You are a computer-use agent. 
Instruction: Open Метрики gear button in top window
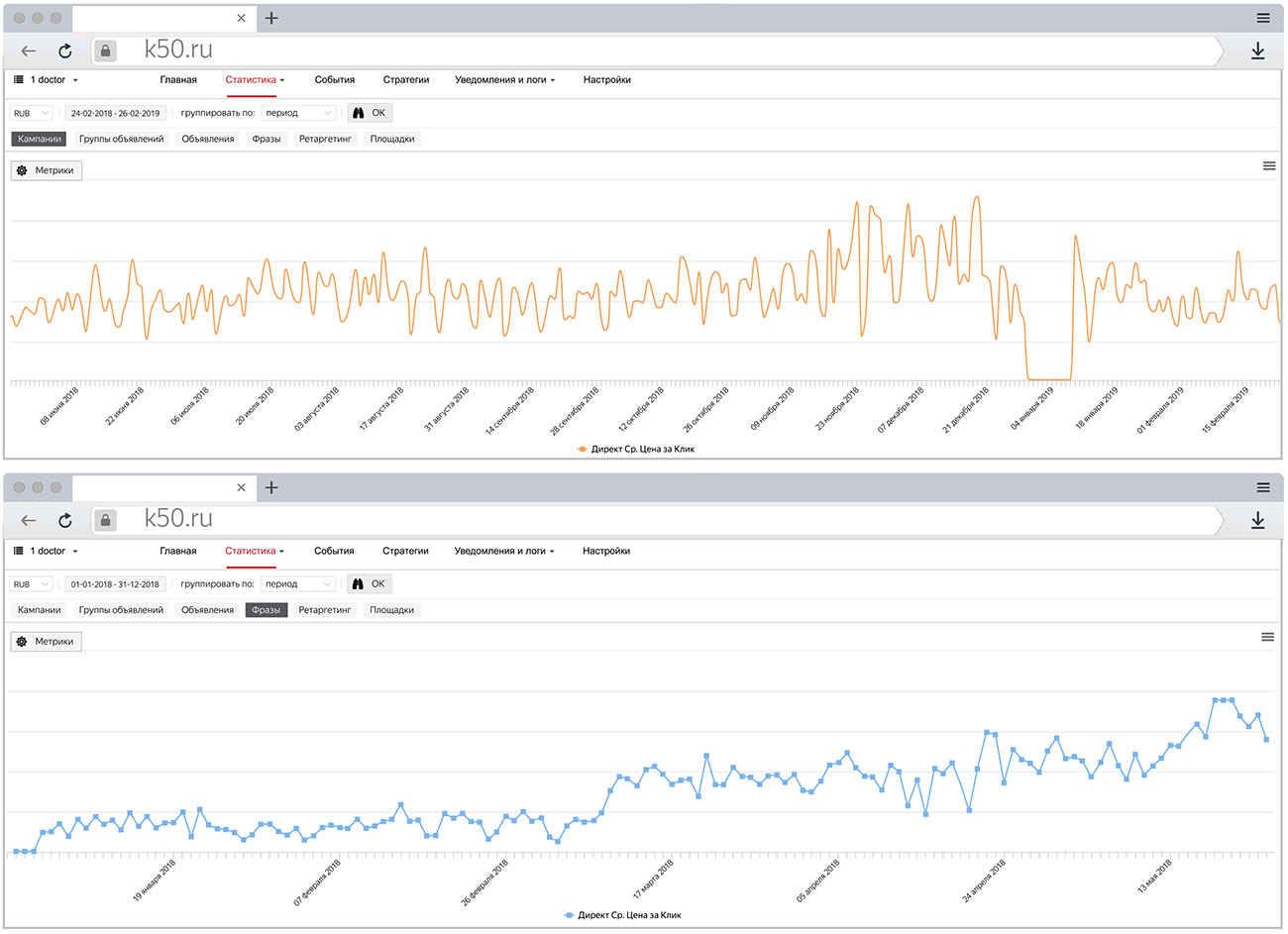(47, 170)
